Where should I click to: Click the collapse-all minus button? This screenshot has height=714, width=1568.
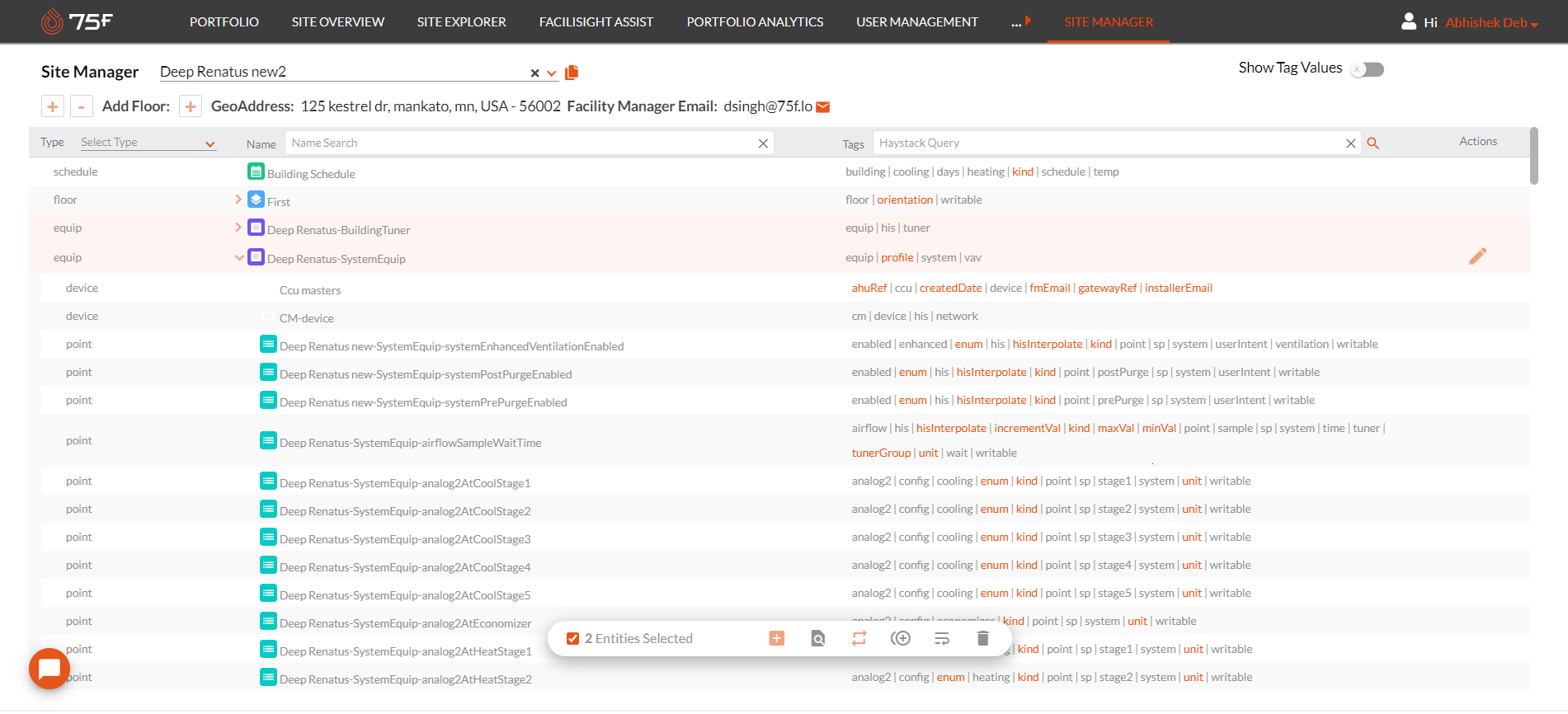pos(82,106)
